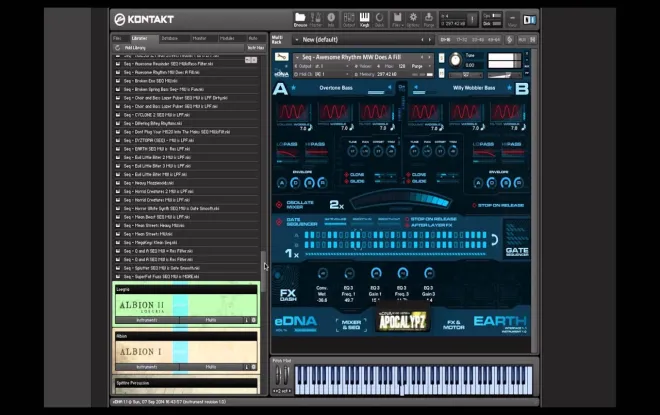Switch to the Files browser tab
This screenshot has width=660, height=415.
point(118,38)
